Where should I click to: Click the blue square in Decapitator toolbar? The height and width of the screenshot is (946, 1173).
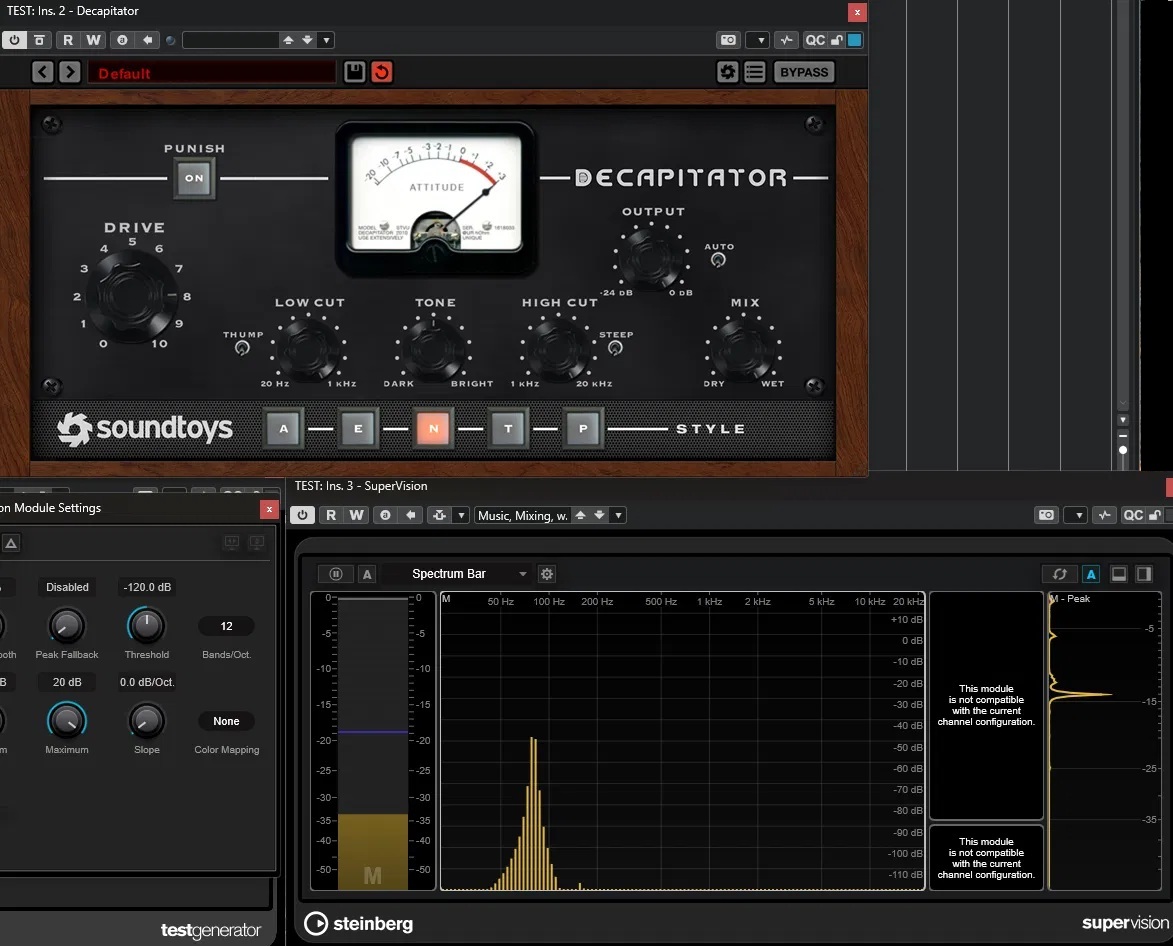[x=854, y=40]
